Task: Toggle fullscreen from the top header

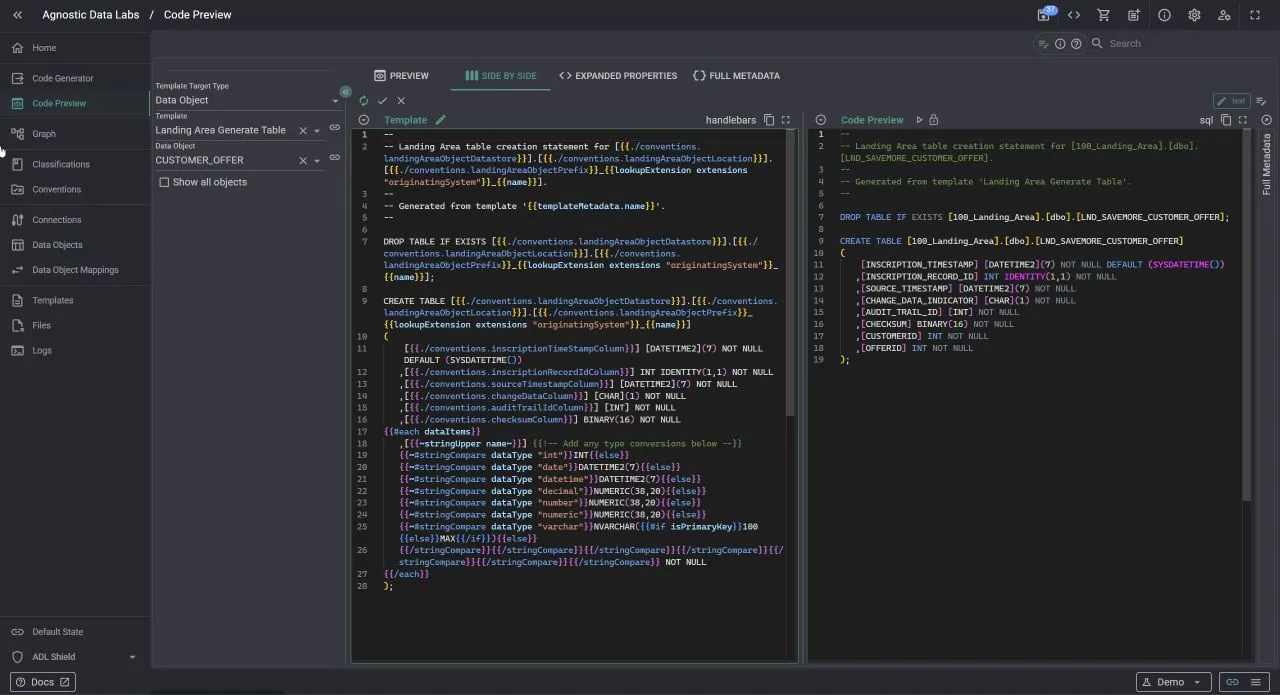Action: (x=1255, y=15)
